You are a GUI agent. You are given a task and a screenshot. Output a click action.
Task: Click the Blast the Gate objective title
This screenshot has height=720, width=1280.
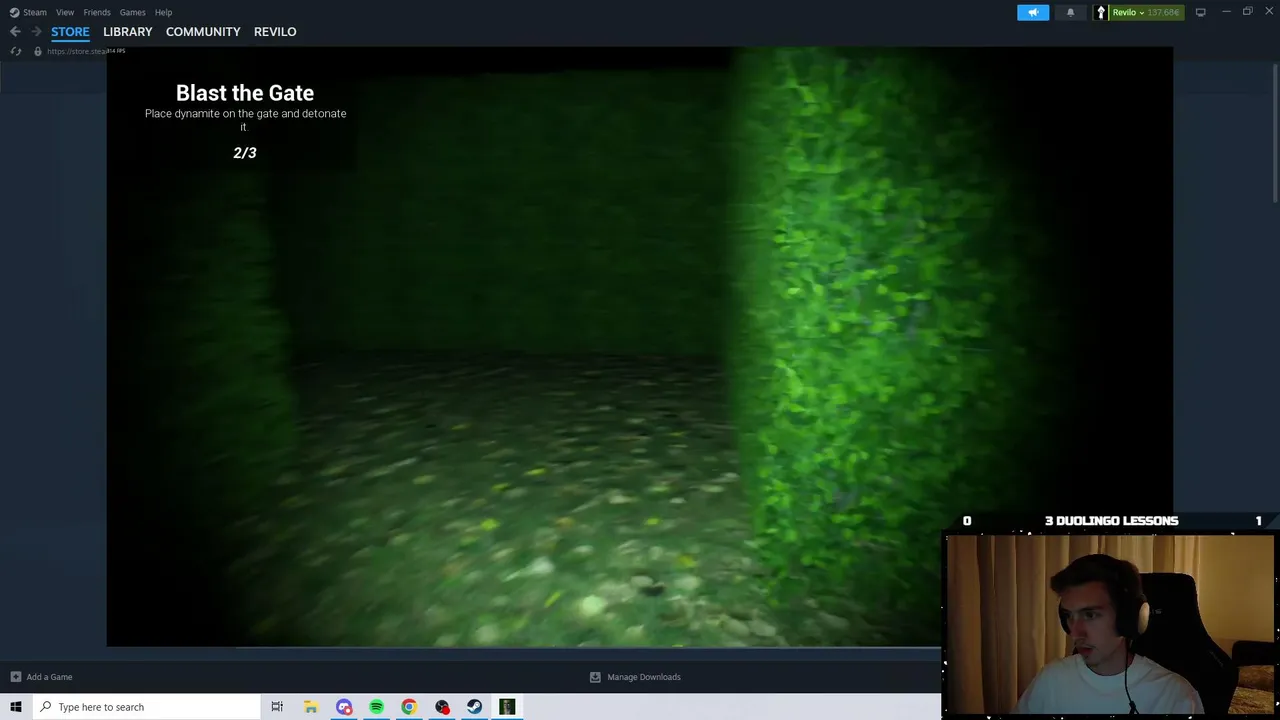245,93
